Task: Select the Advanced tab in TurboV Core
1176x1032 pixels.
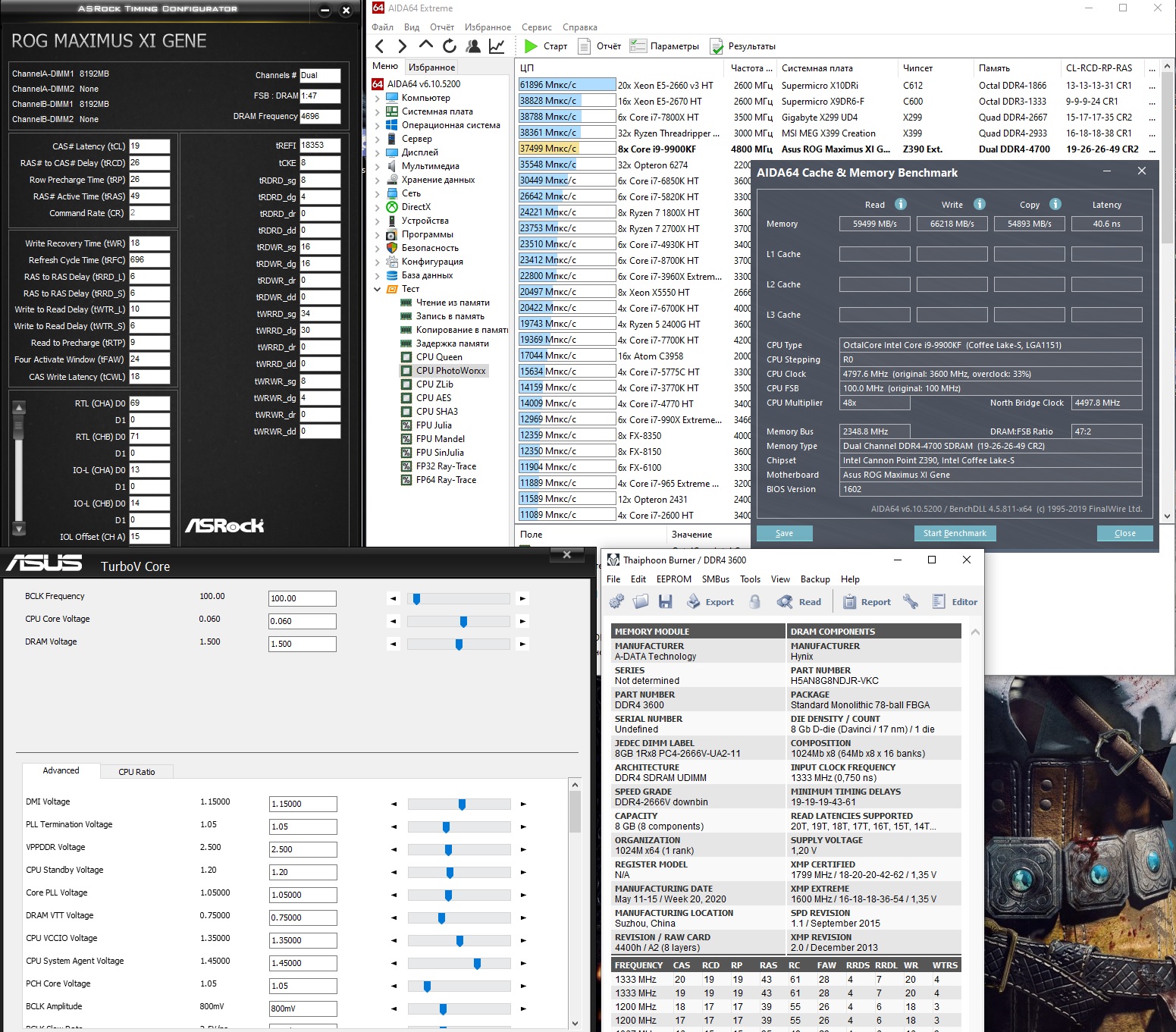Action: pos(61,770)
